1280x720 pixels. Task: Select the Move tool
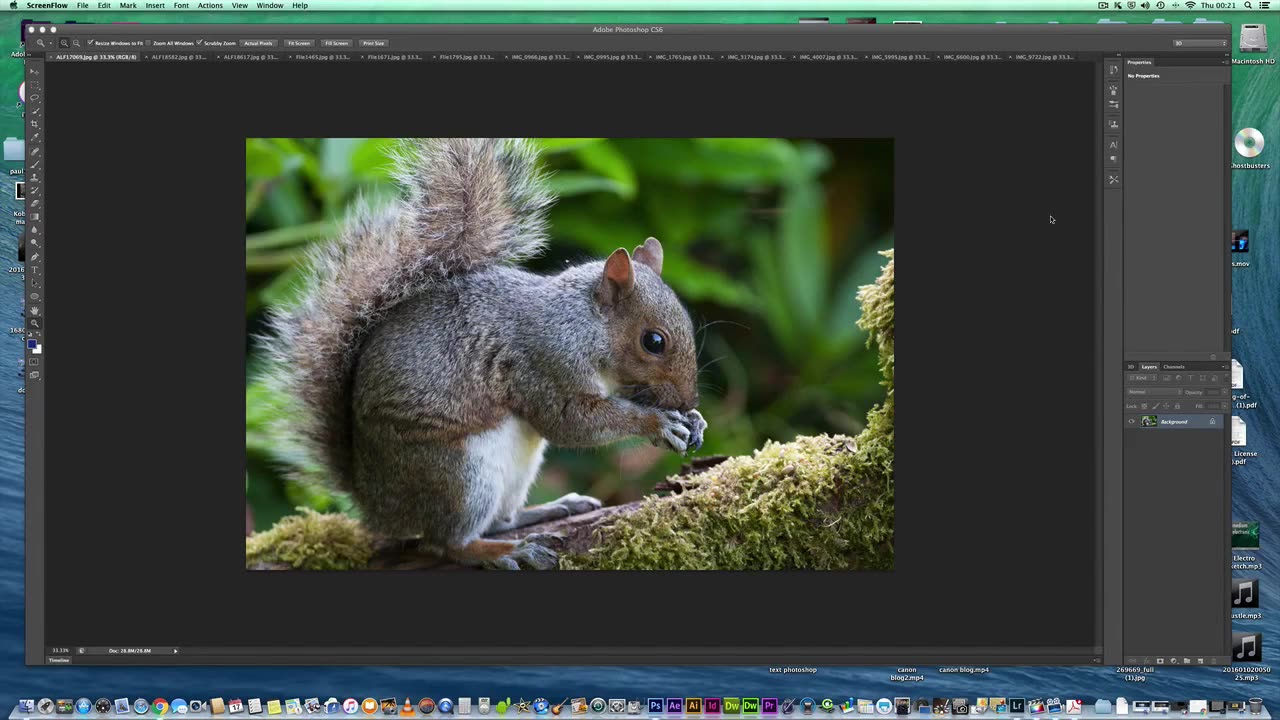tap(34, 71)
